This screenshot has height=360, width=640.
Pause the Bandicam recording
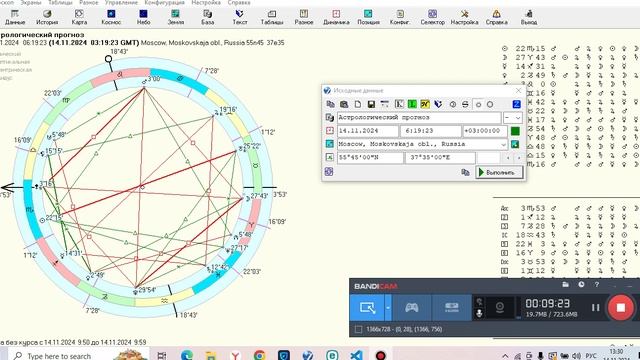click(596, 307)
